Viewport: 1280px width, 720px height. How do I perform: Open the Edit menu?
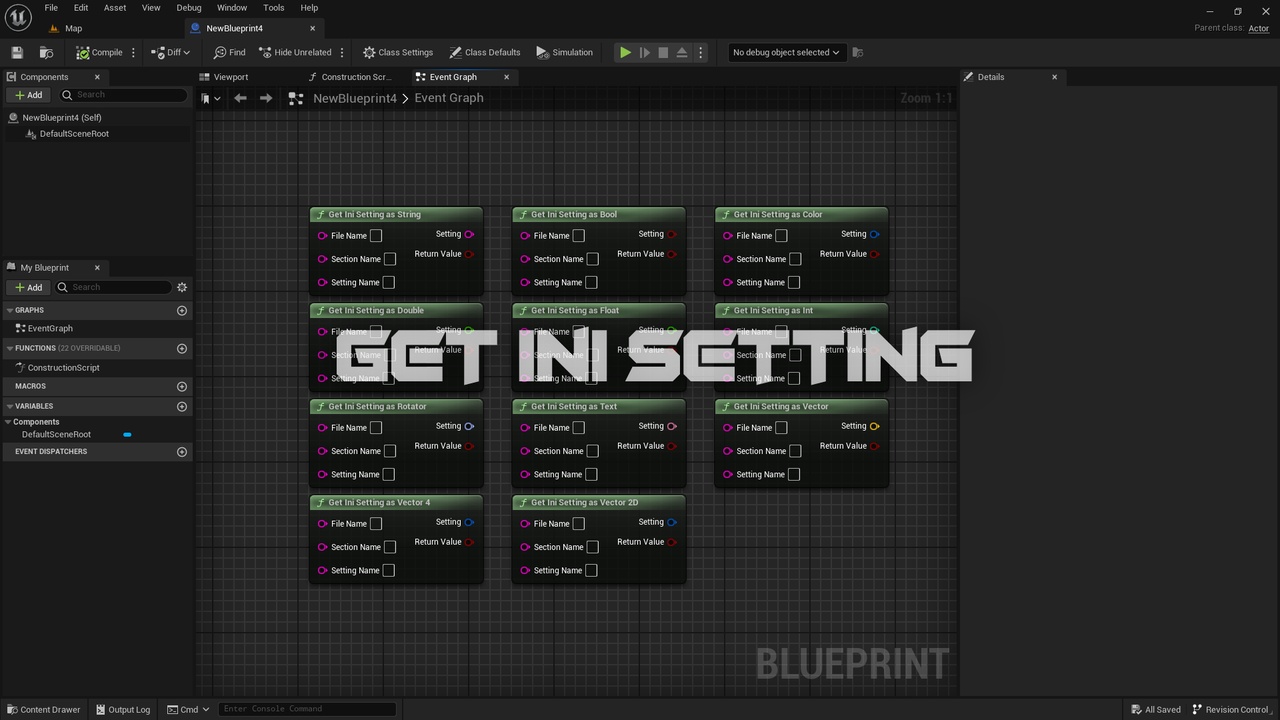(81, 7)
